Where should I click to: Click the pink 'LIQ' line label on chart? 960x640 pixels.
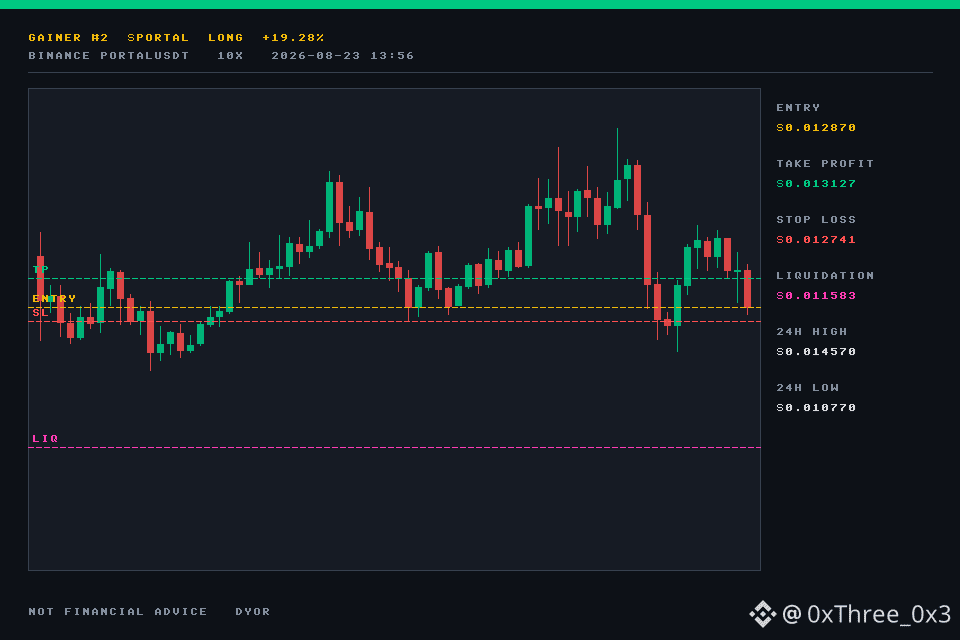coord(45,439)
